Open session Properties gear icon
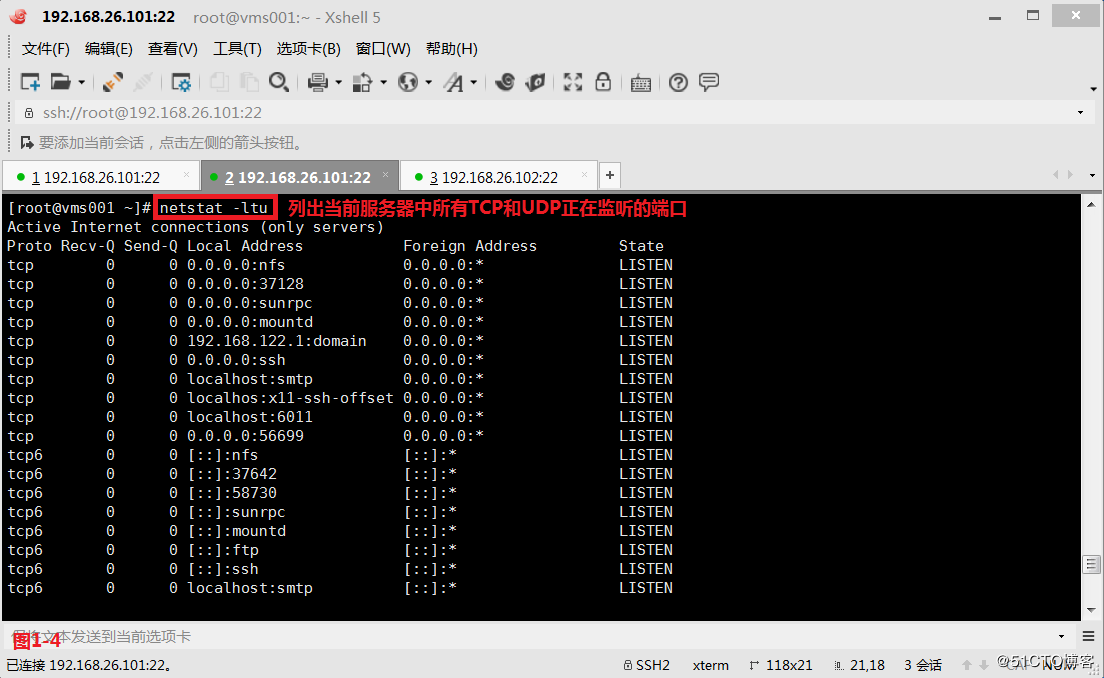The height and width of the screenshot is (678, 1104). [x=181, y=82]
